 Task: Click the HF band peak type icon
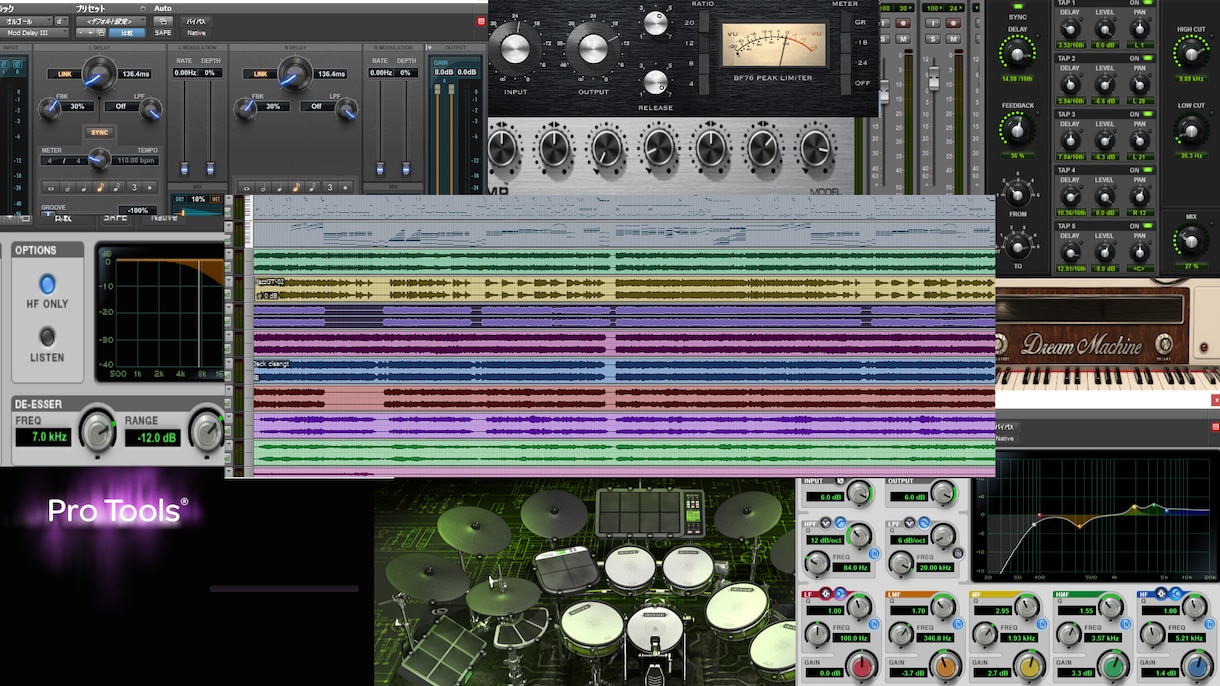[1160, 594]
